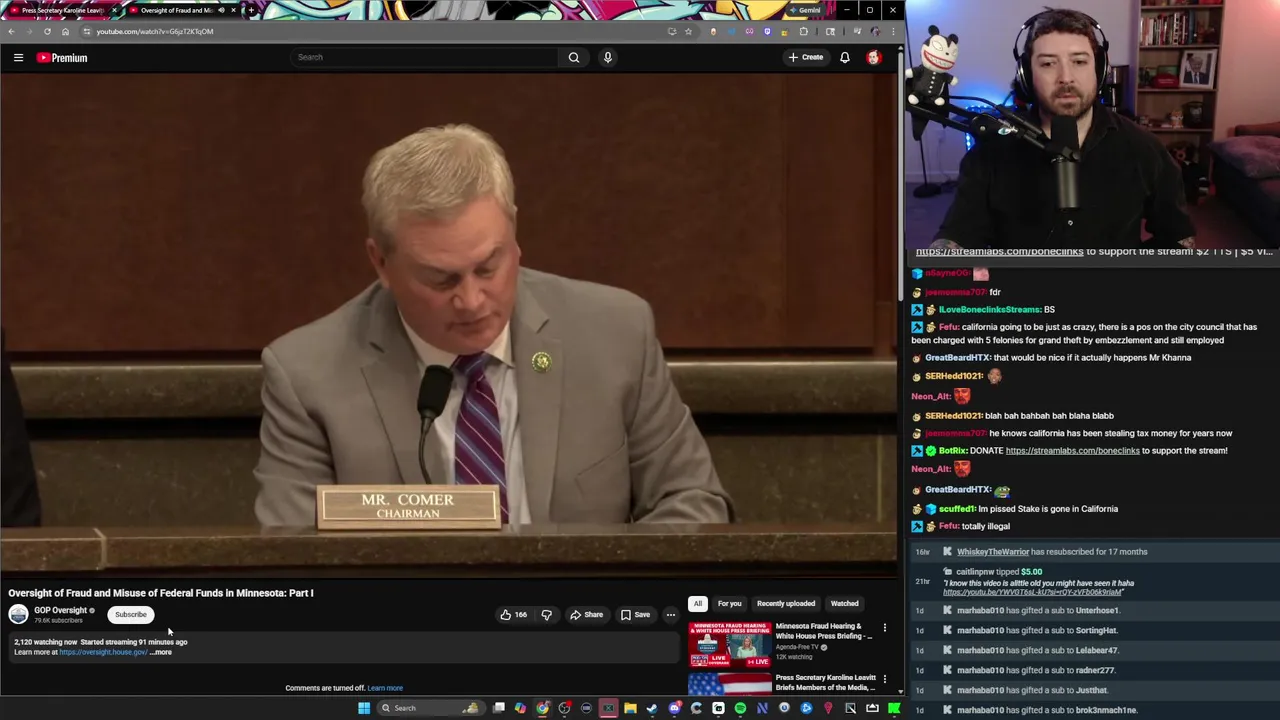Open the YouTube account avatar menu
The height and width of the screenshot is (720, 1280).
coord(874,57)
